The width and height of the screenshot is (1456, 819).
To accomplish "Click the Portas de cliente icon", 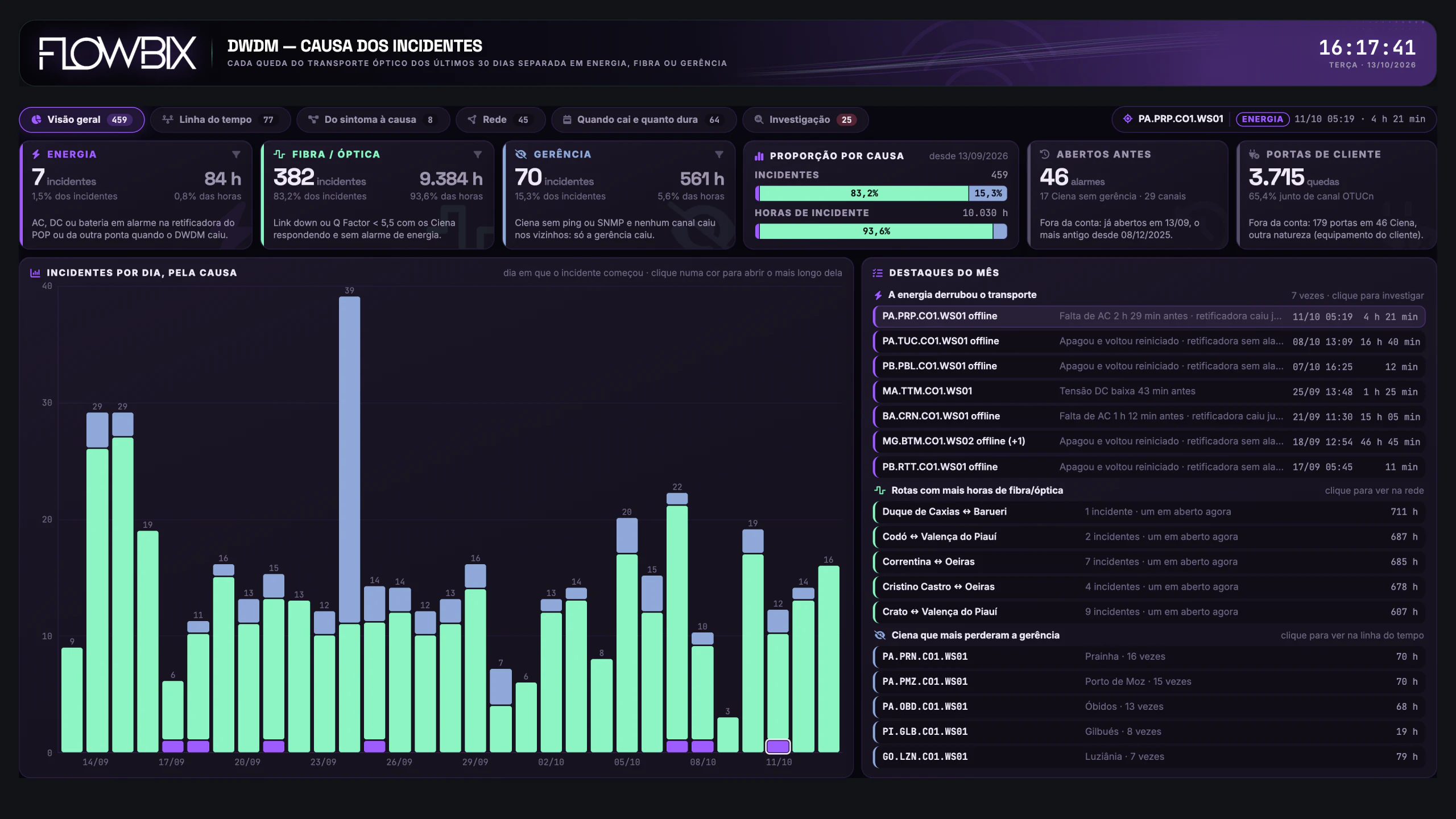I will [x=1254, y=154].
